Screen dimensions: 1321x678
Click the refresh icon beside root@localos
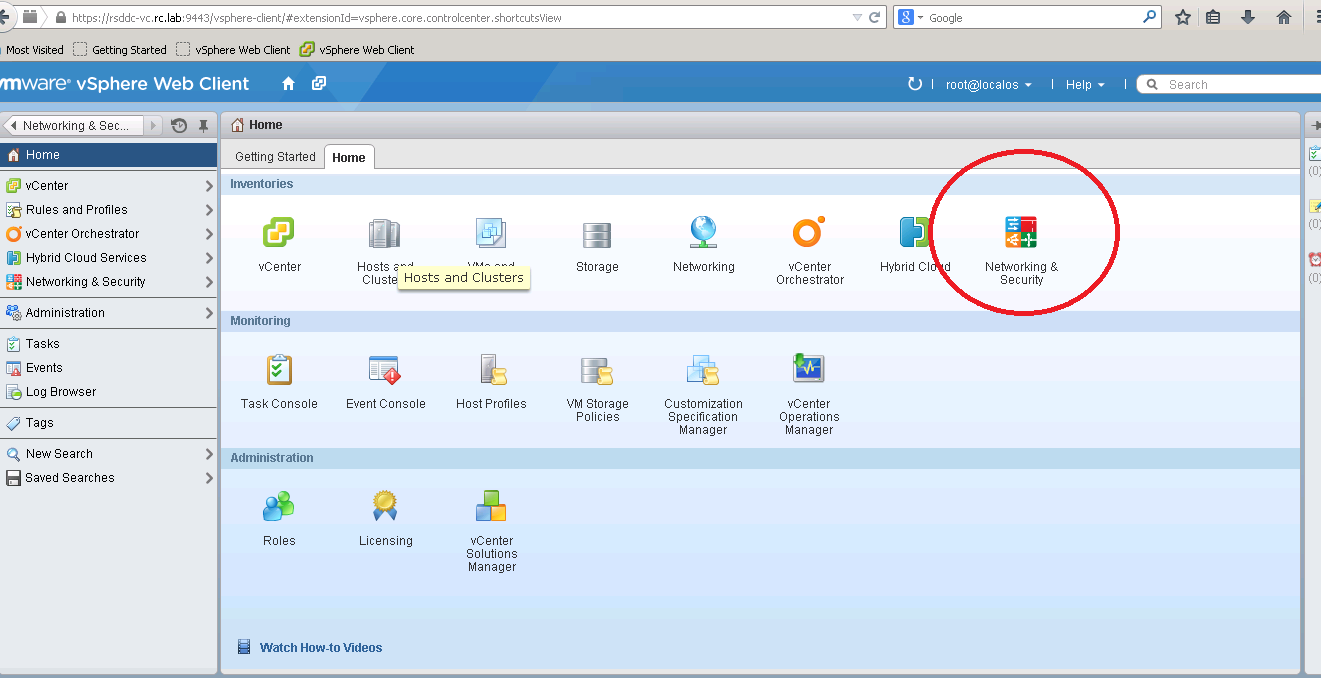(x=914, y=85)
